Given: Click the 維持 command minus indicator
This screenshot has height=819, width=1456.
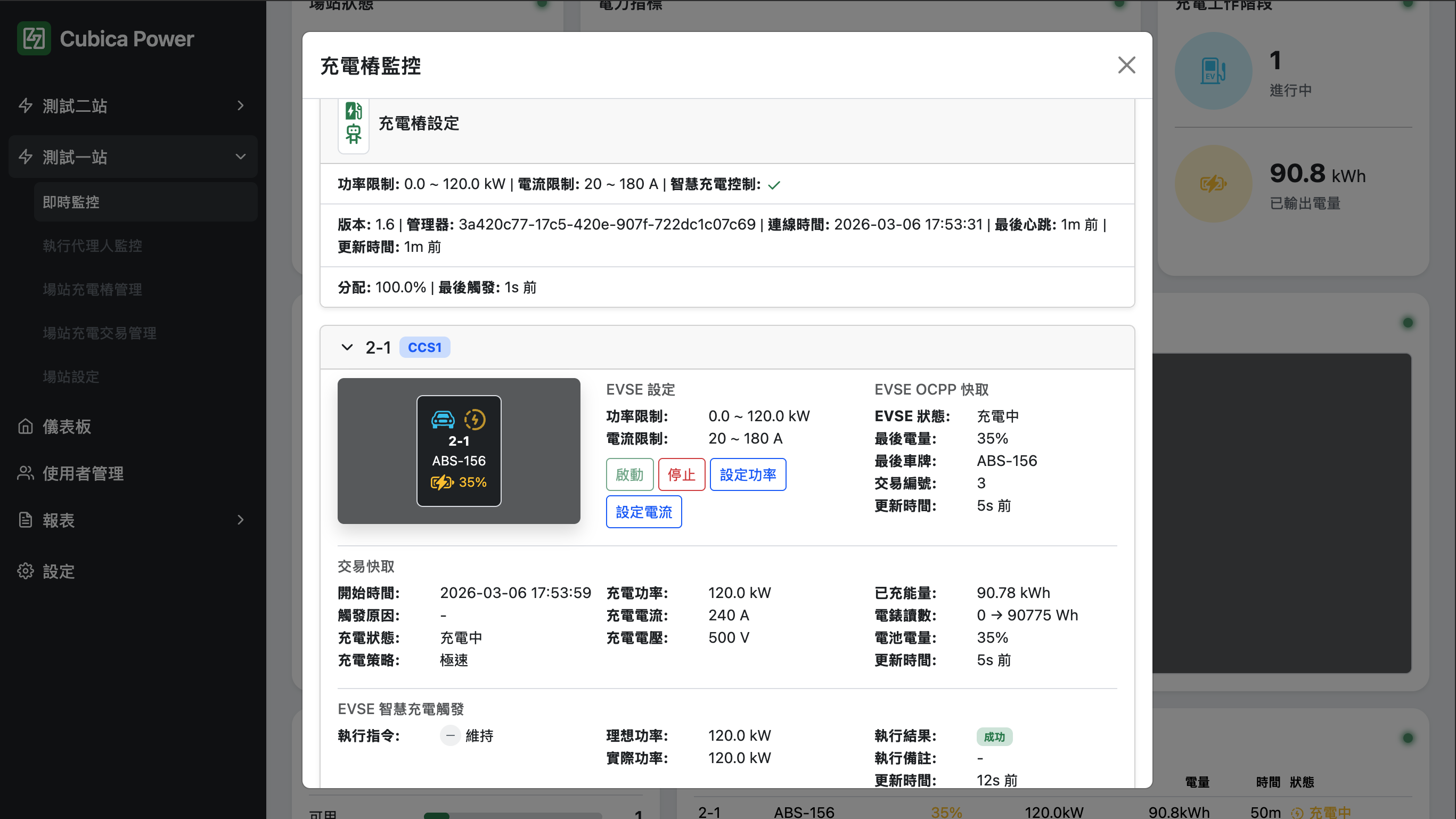Looking at the screenshot, I should (x=451, y=735).
